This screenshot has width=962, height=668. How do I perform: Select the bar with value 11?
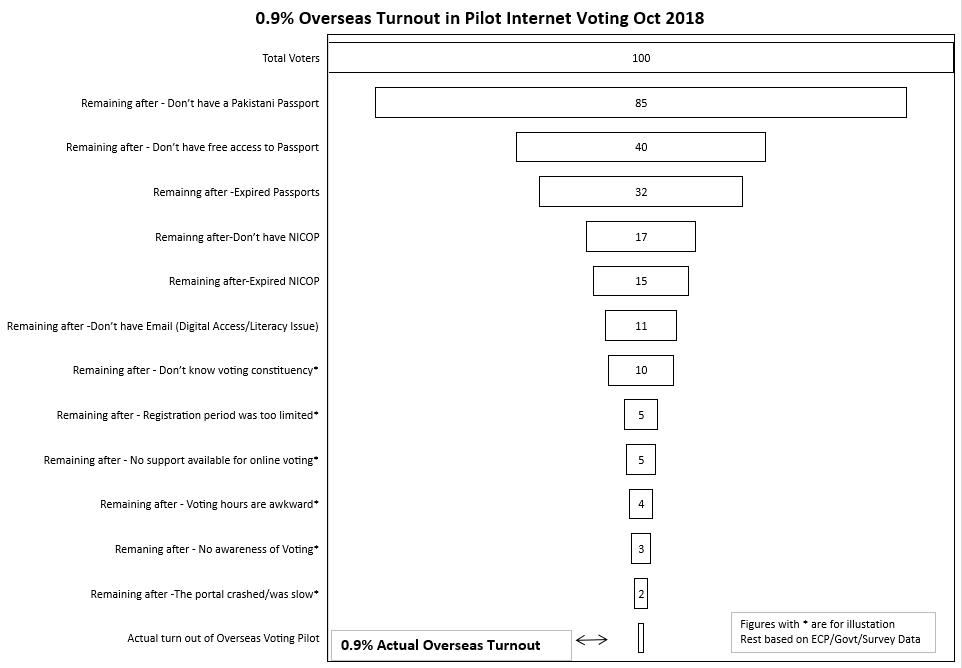[x=641, y=326]
